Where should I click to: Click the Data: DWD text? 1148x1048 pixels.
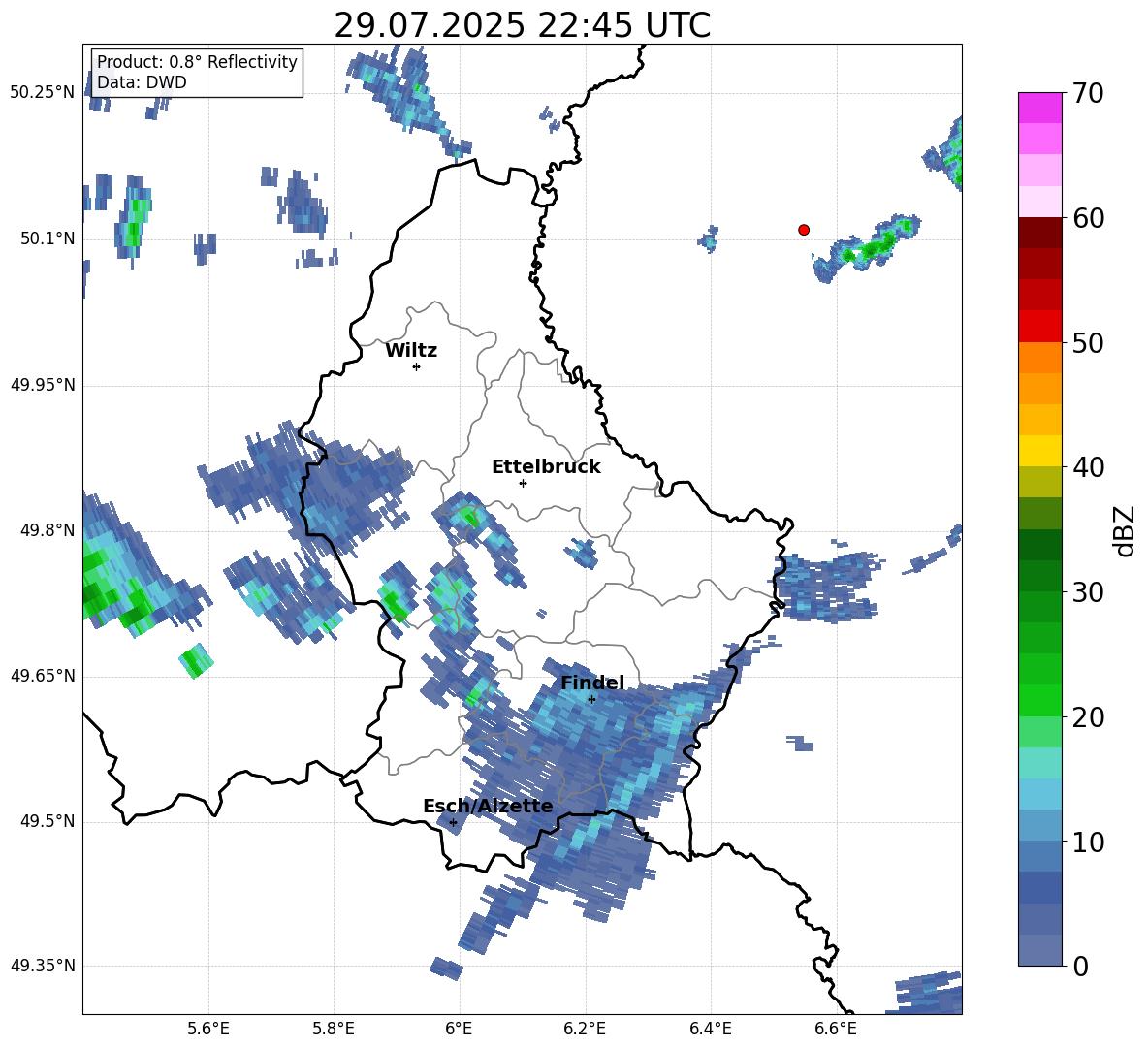[x=142, y=82]
